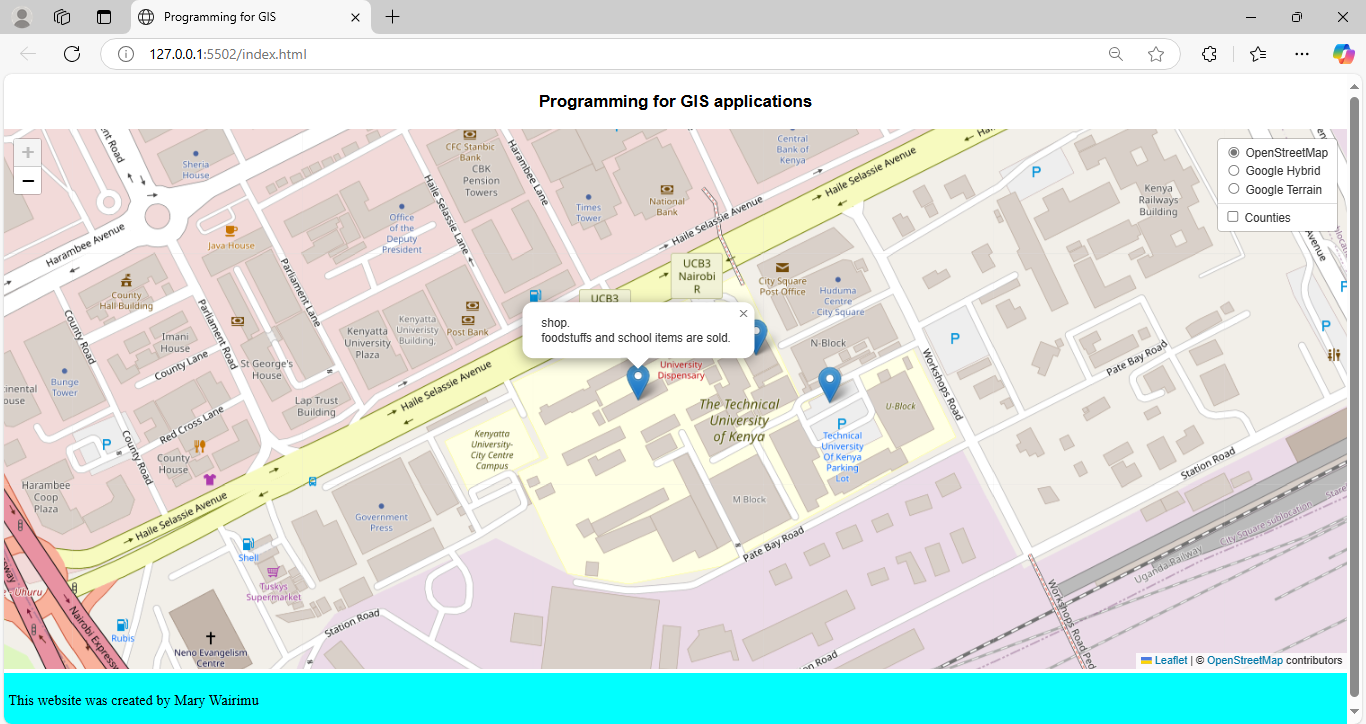Click the Times Tower label

point(588,213)
